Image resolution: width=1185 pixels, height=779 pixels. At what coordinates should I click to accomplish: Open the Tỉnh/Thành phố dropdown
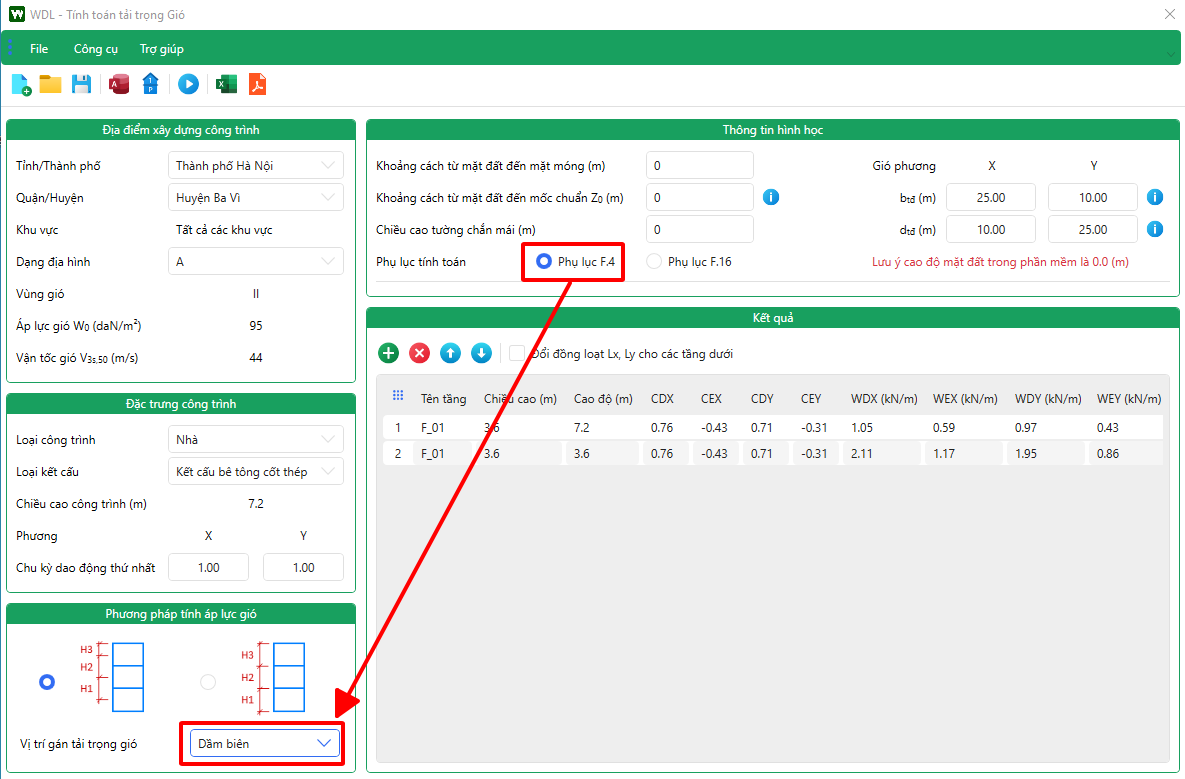click(x=255, y=165)
